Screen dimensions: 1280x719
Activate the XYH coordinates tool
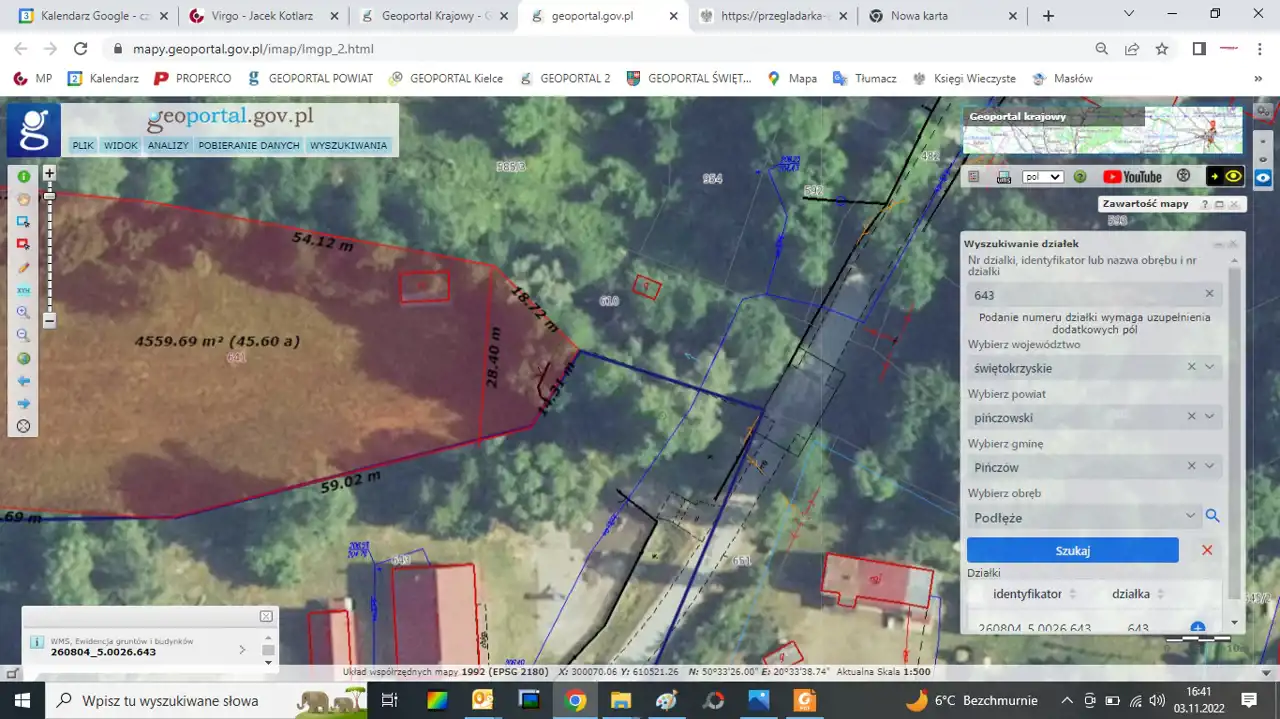click(x=24, y=290)
